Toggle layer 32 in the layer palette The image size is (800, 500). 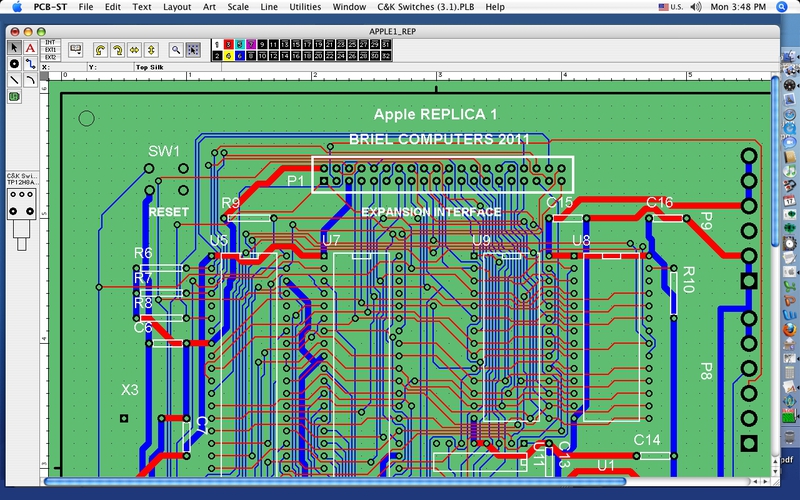[386, 56]
